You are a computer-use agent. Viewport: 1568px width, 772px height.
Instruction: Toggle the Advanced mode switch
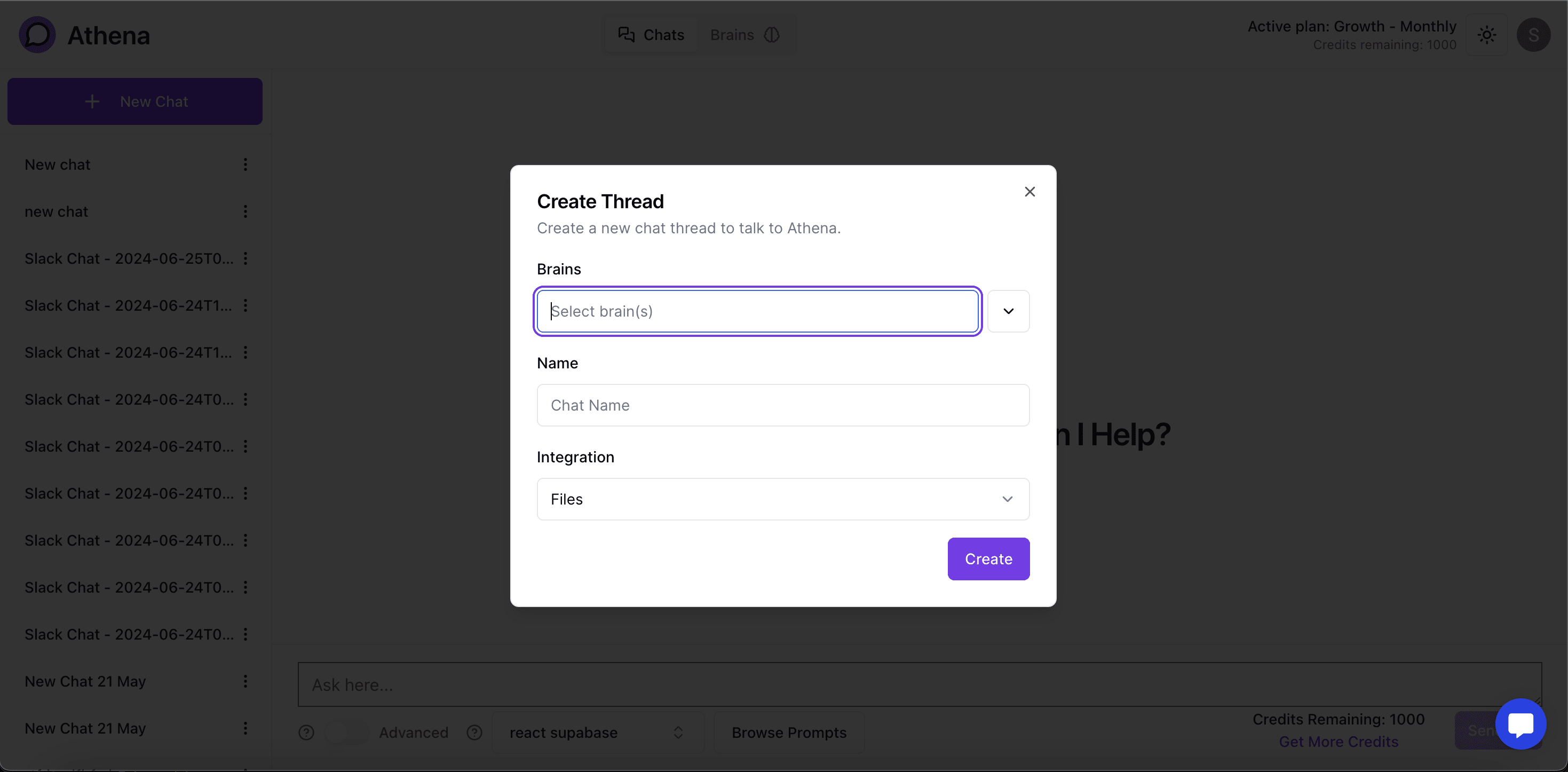click(347, 732)
